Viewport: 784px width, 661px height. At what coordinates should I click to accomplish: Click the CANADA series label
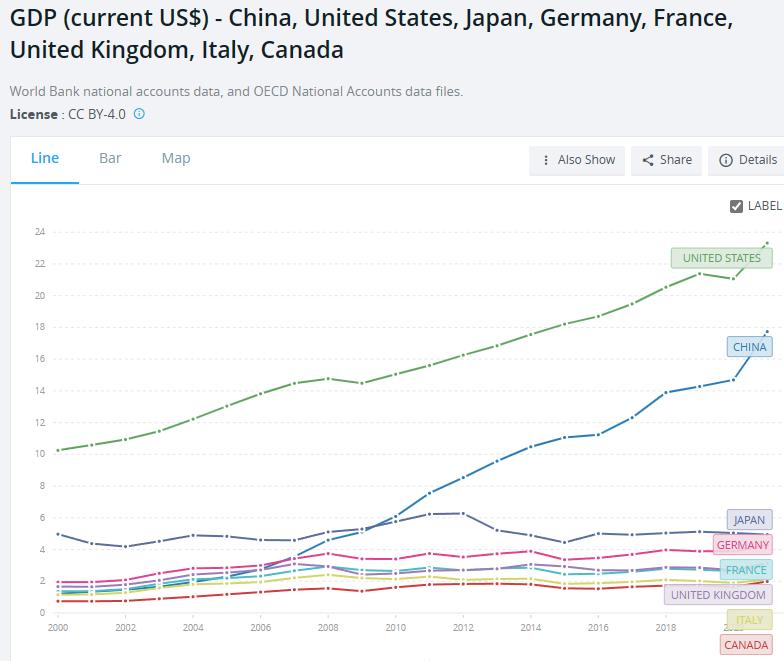coord(746,645)
